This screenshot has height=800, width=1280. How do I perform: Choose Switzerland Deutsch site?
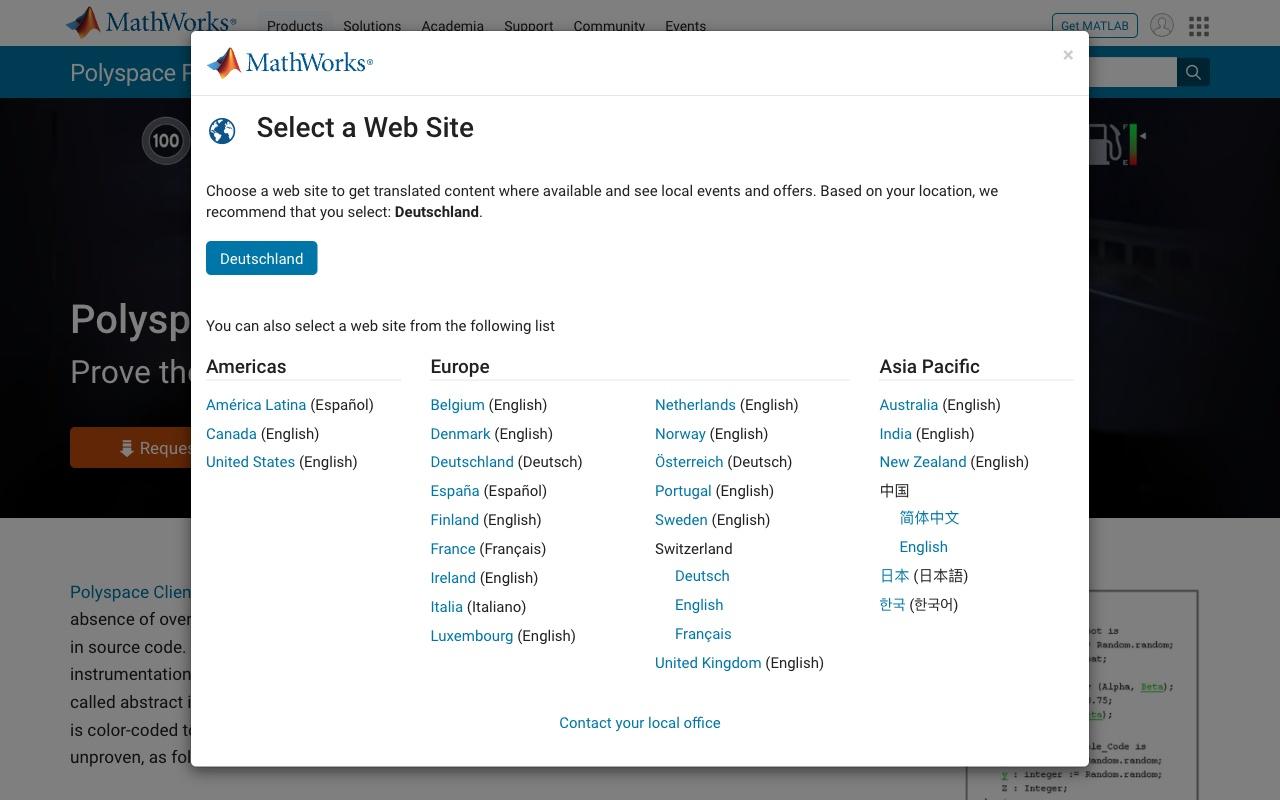[702, 576]
